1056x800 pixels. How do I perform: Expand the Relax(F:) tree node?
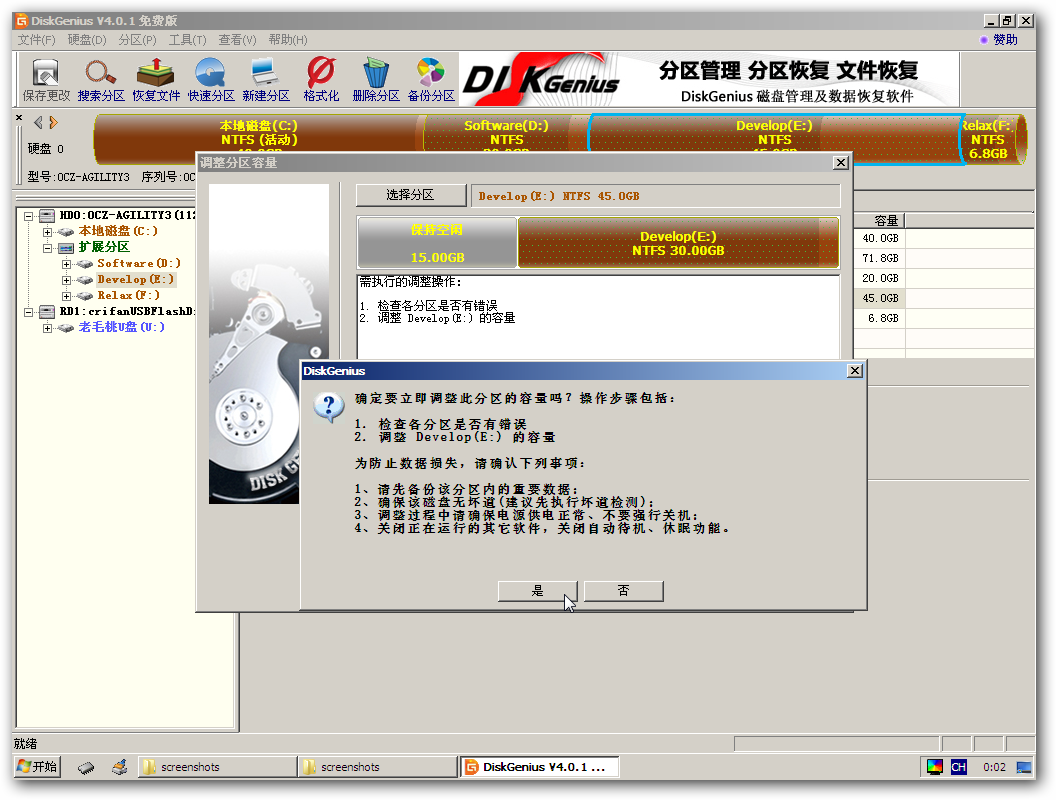point(66,296)
